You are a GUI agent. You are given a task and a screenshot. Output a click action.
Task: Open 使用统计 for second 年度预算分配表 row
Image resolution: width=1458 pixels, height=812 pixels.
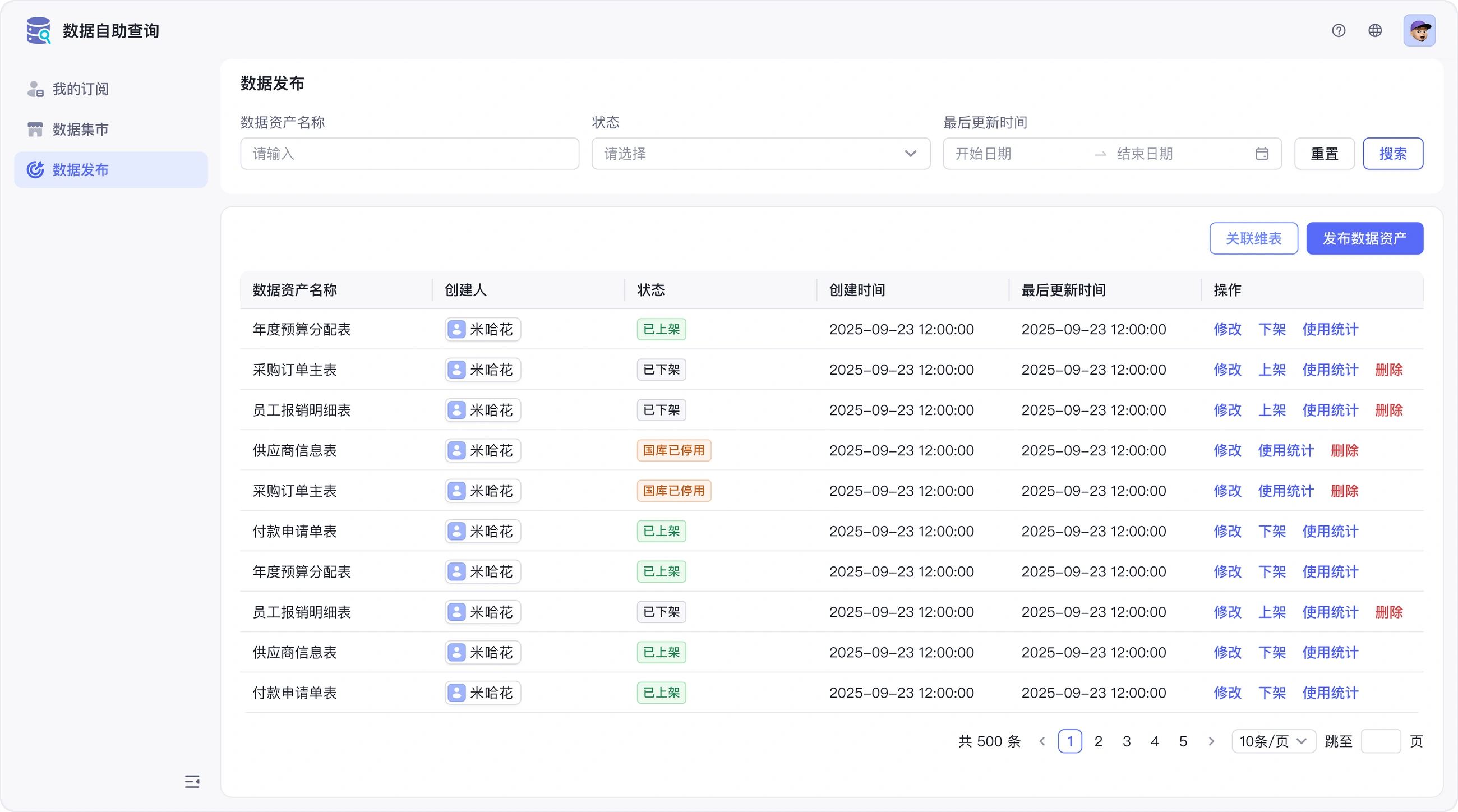coord(1330,572)
